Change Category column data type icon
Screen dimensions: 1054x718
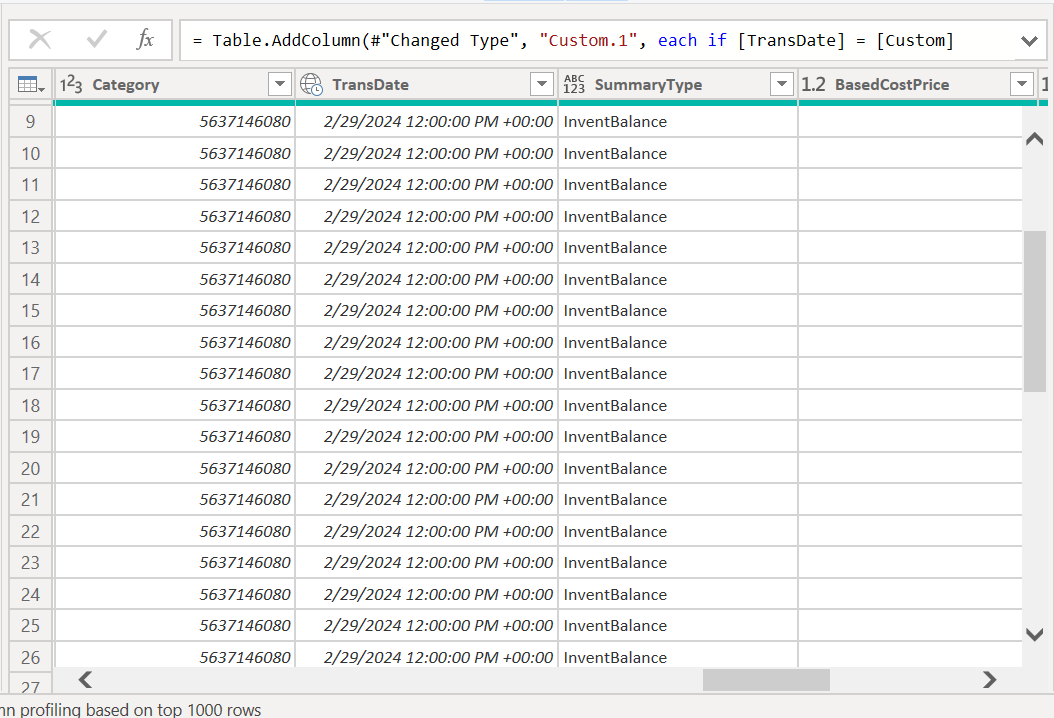tap(71, 85)
